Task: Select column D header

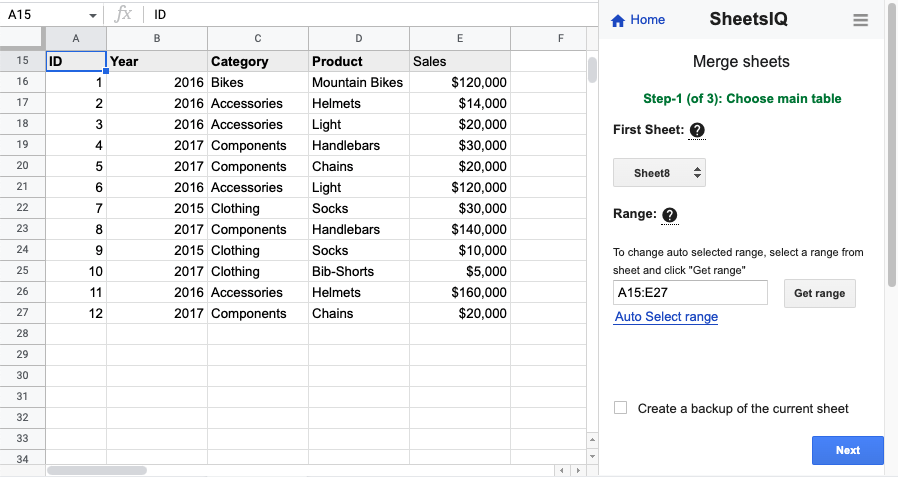Action: click(359, 39)
